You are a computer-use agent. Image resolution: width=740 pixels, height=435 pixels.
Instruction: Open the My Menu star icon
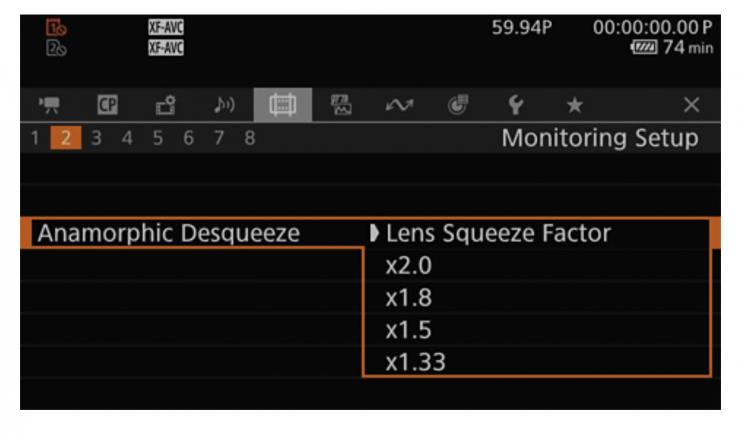tap(575, 104)
